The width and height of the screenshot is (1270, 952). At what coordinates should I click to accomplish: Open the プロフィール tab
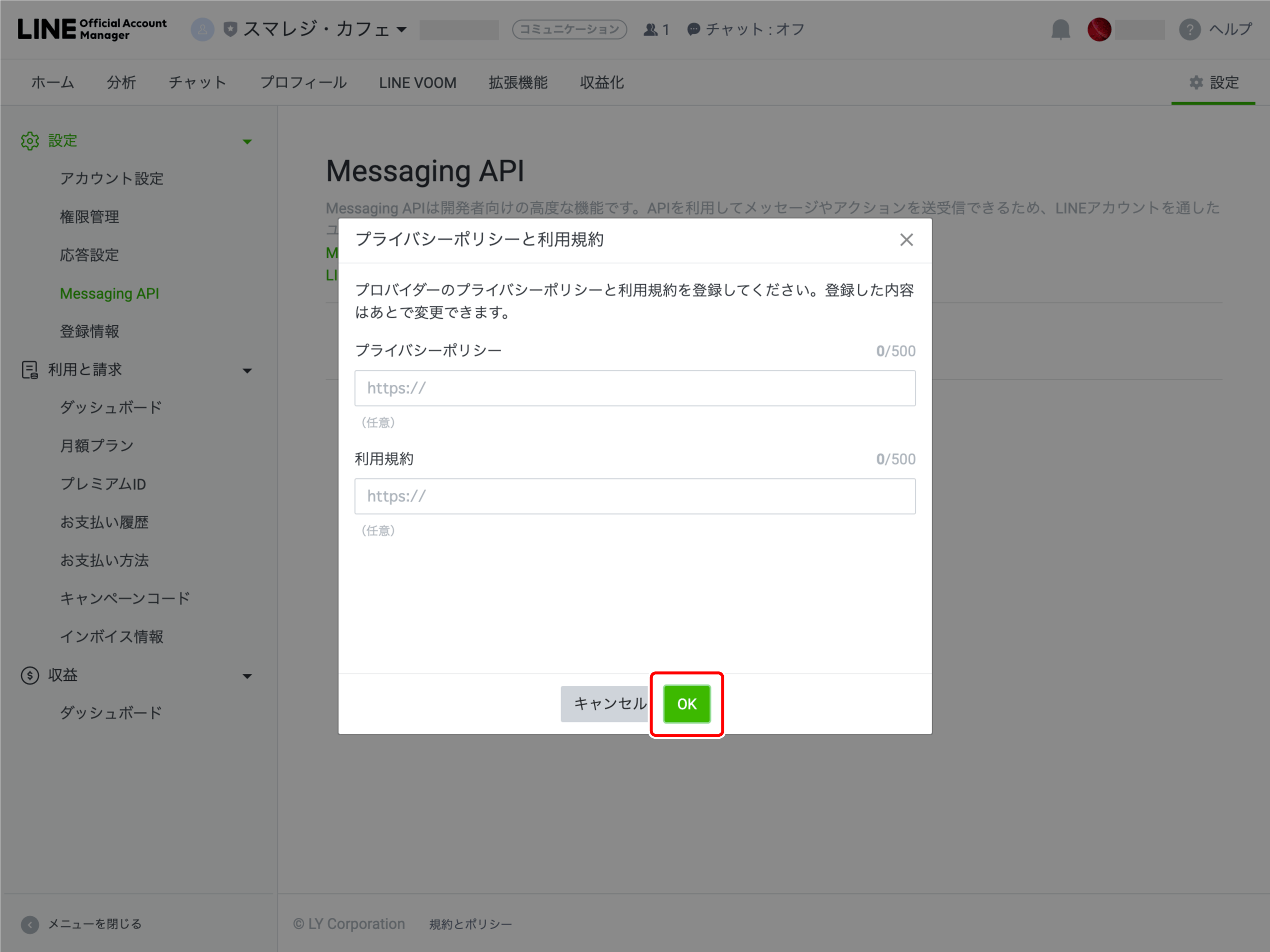[x=303, y=83]
